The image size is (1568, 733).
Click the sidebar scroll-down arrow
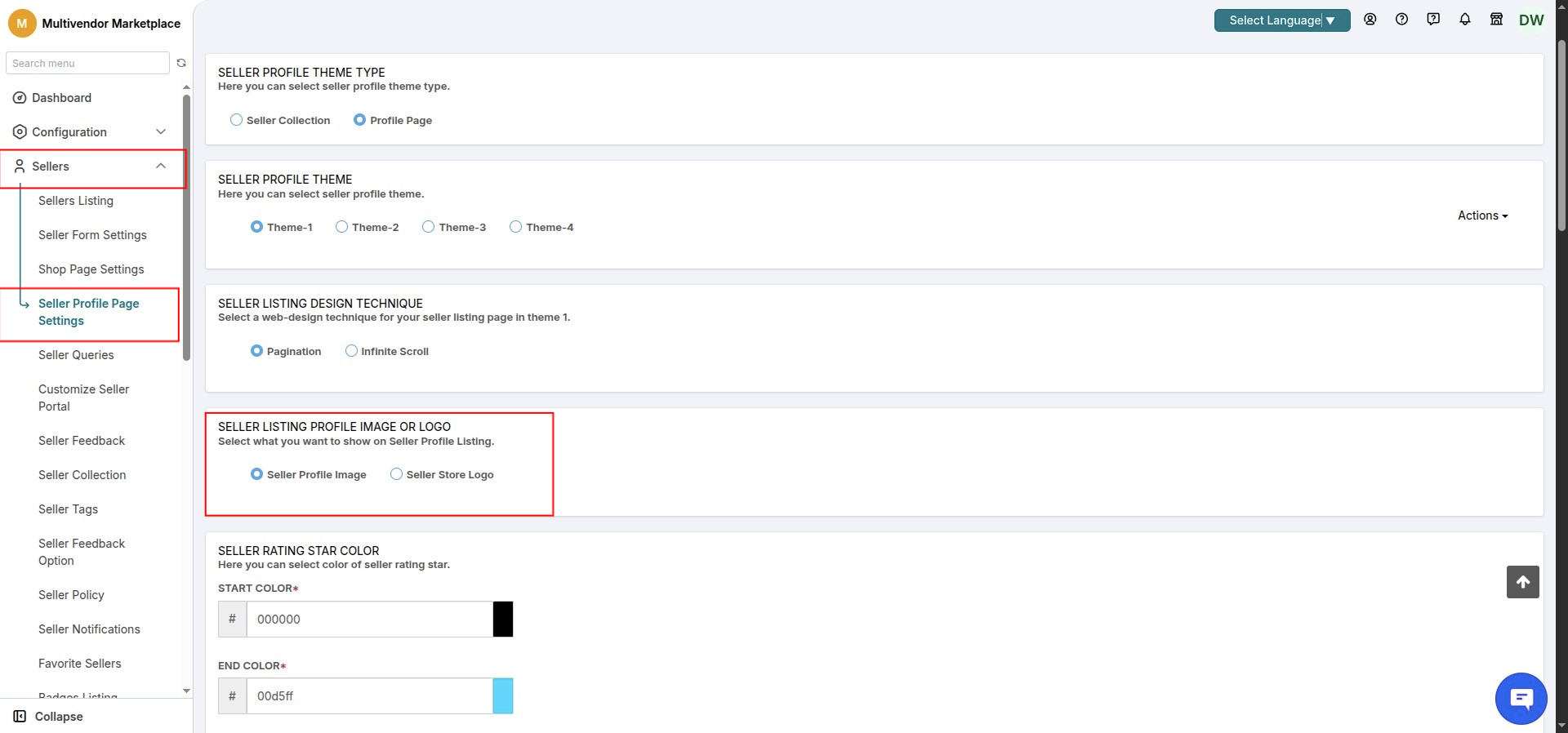click(186, 691)
